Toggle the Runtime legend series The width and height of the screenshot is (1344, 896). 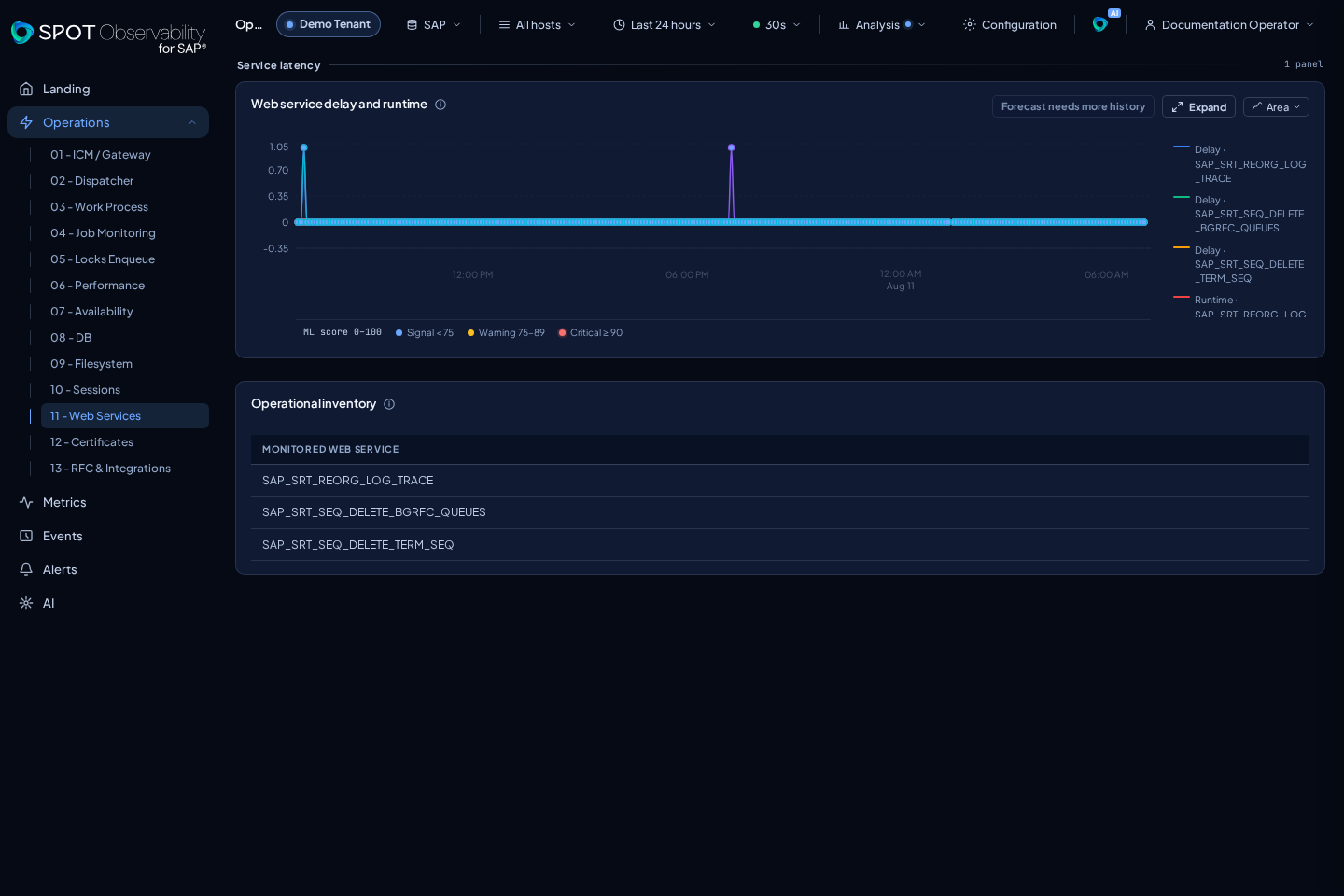1240,306
